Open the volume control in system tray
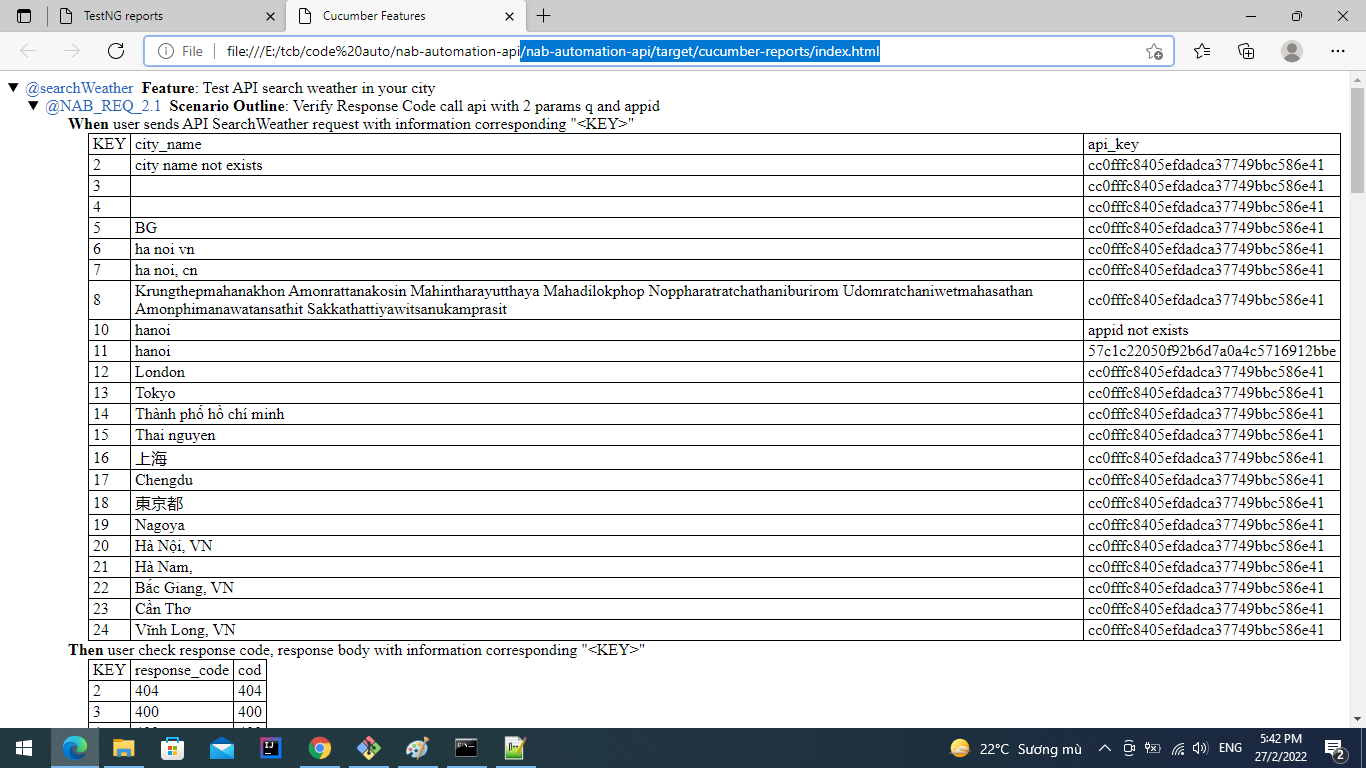The width and height of the screenshot is (1366, 768). 1199,748
